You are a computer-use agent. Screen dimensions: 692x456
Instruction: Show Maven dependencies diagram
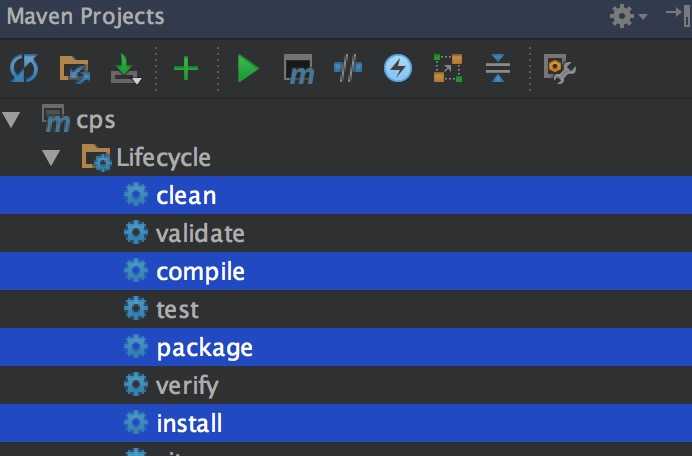448,68
